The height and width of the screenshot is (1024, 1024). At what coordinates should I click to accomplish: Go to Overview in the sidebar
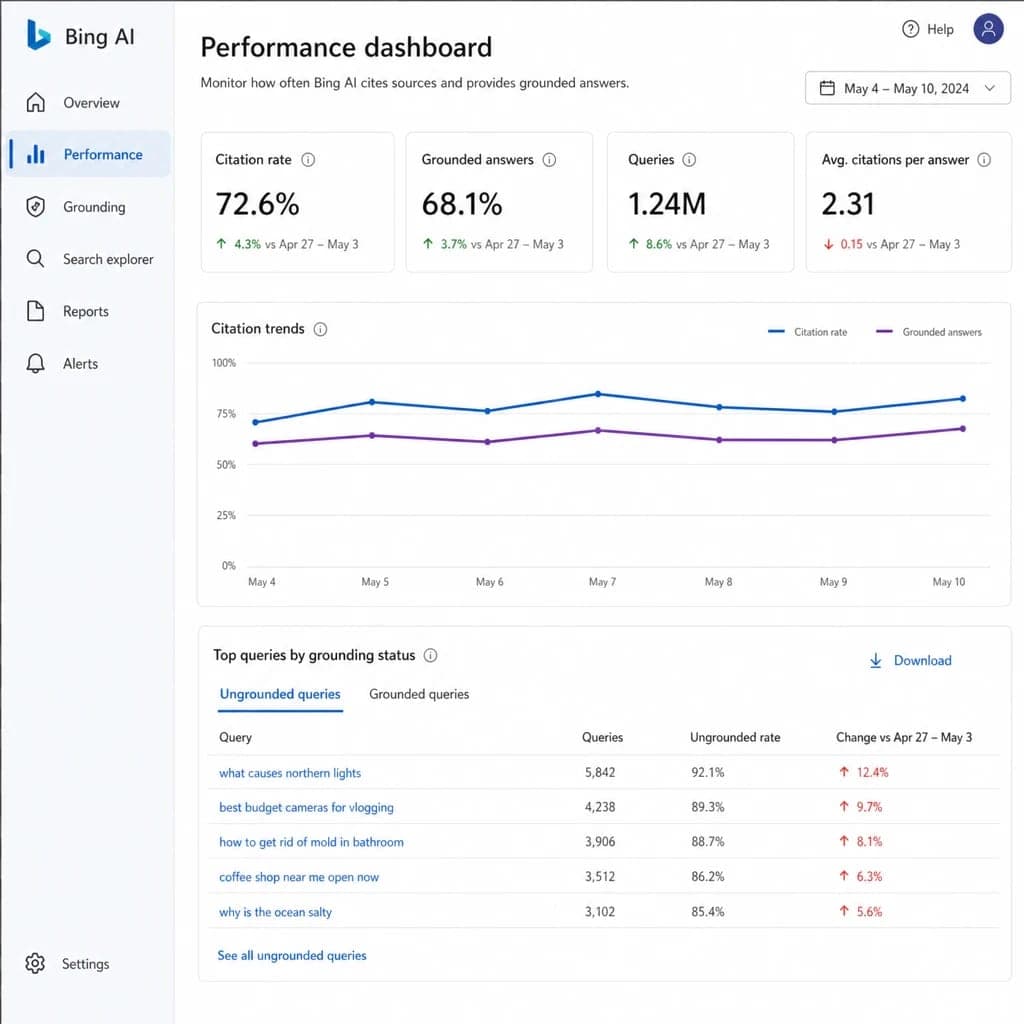[91, 103]
